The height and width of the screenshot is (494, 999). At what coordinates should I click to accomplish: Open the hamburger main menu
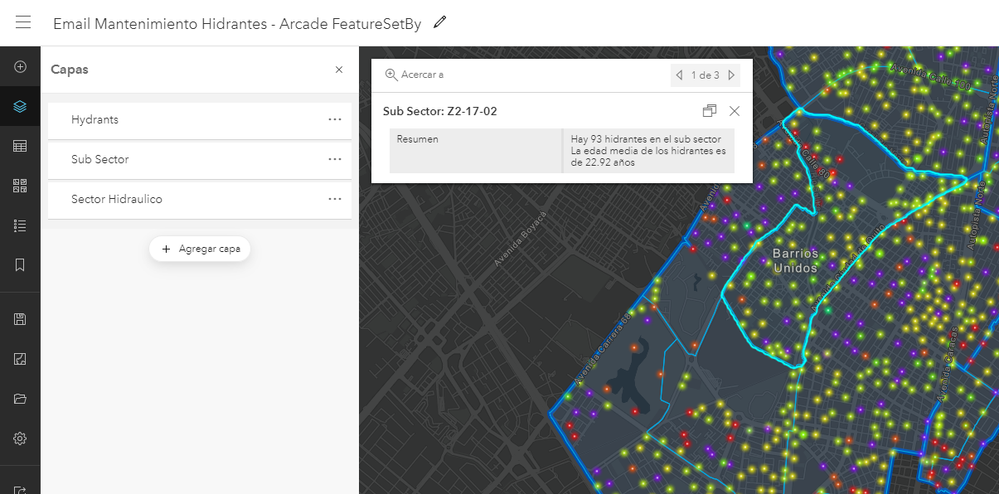pos(23,22)
